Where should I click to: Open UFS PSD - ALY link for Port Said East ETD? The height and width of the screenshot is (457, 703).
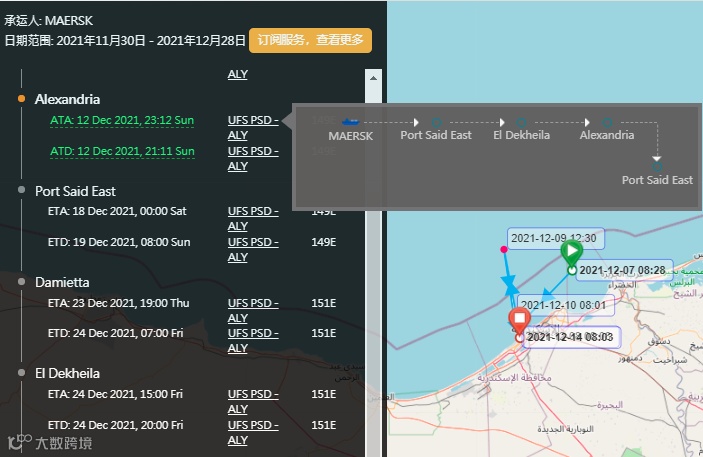click(x=253, y=249)
